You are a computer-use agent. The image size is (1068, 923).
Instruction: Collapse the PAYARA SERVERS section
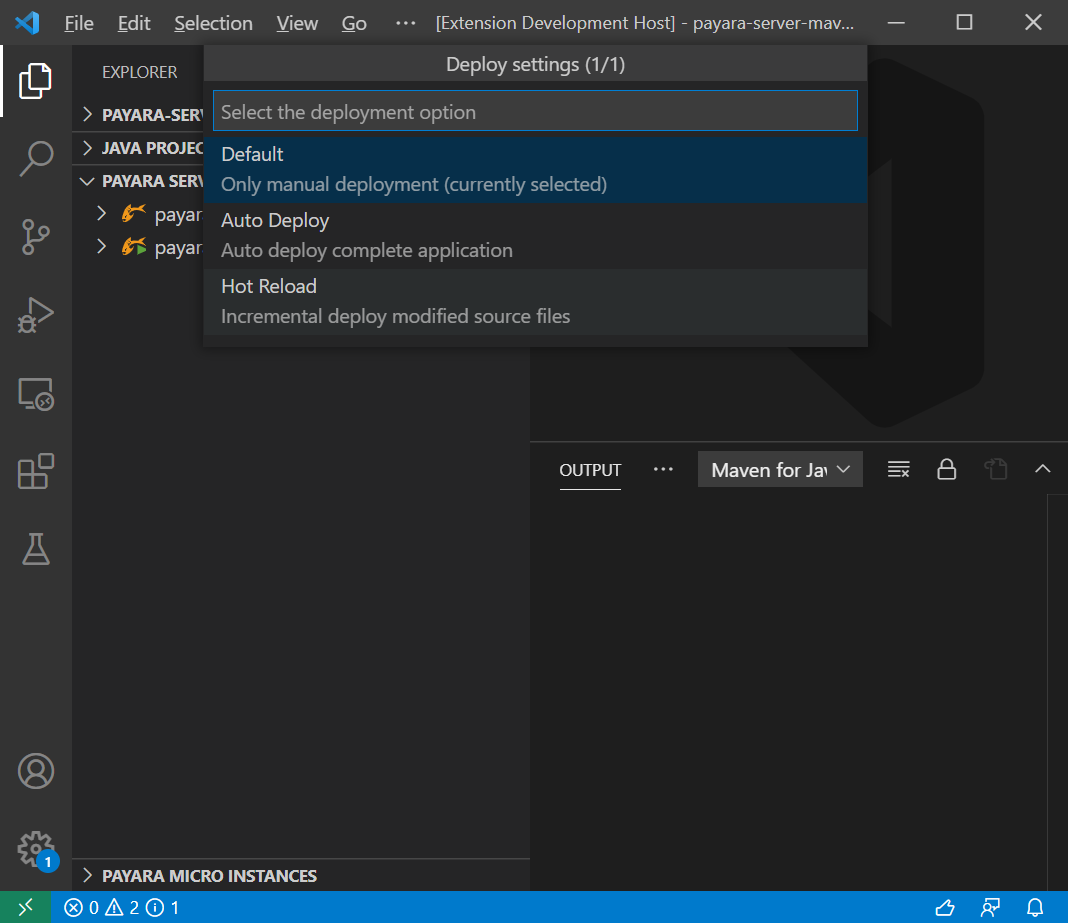[146, 181]
